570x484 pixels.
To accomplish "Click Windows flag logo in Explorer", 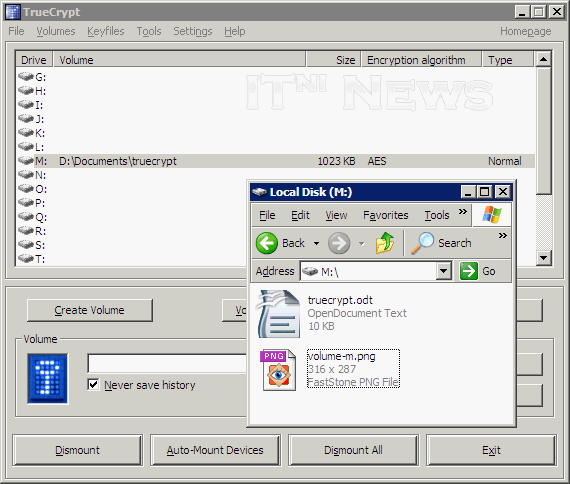I will [492, 214].
